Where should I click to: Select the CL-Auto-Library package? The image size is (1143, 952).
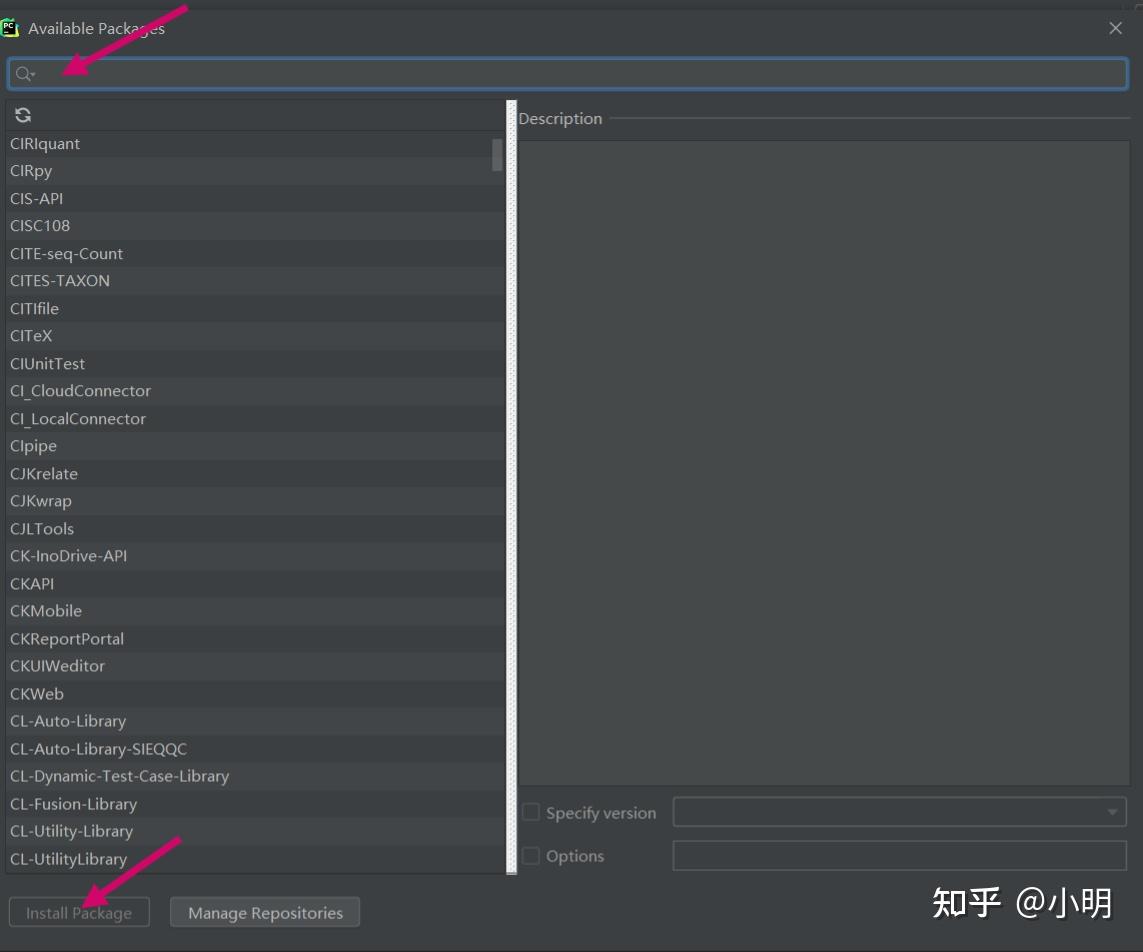click(255, 721)
